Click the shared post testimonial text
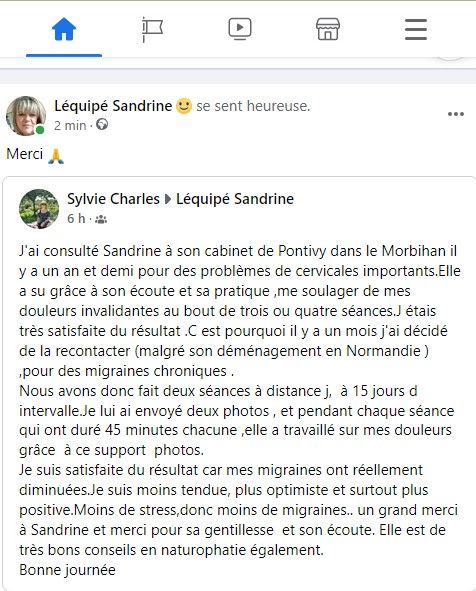Image resolution: width=476 pixels, height=591 pixels. click(x=240, y=410)
